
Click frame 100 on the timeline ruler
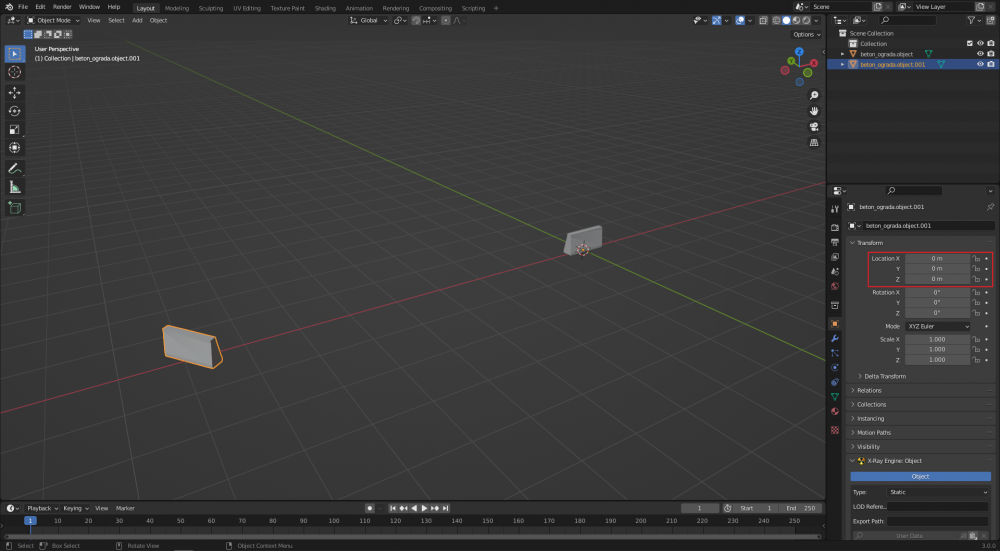(335, 521)
